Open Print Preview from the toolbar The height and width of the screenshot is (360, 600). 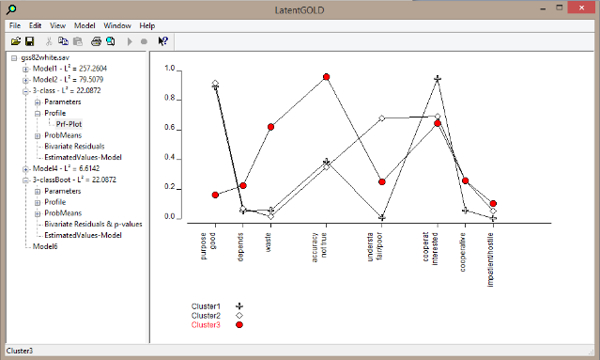click(111, 41)
